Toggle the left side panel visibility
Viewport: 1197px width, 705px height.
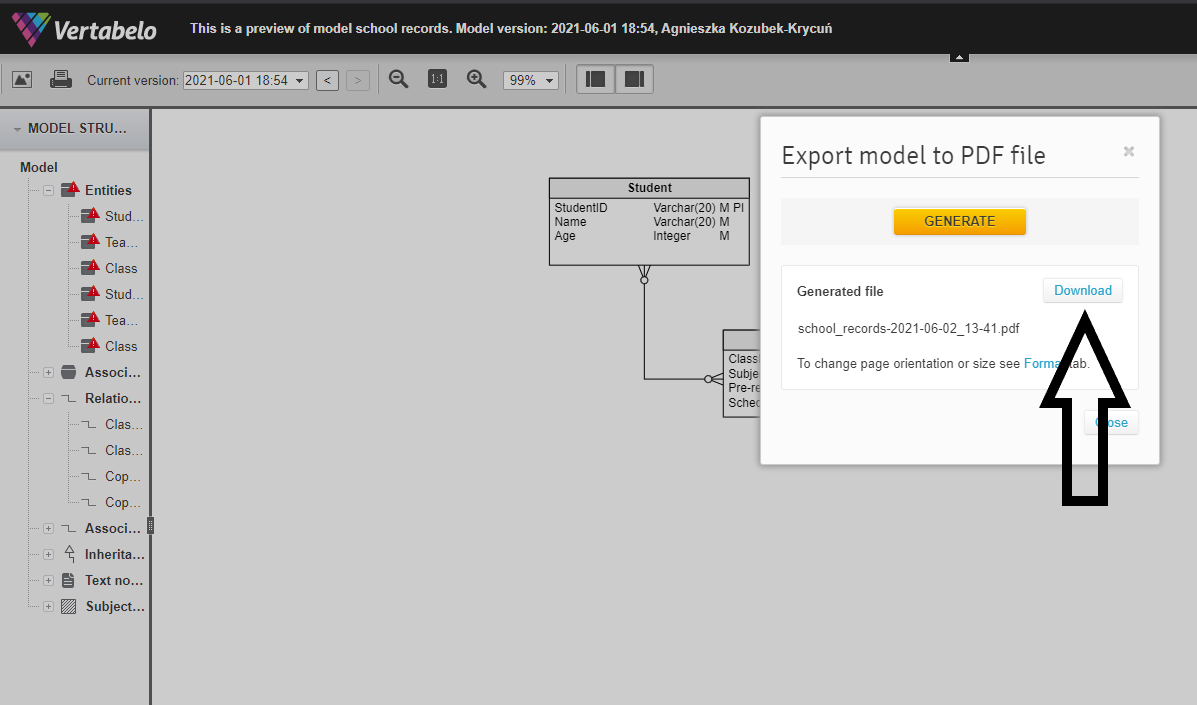(x=595, y=79)
